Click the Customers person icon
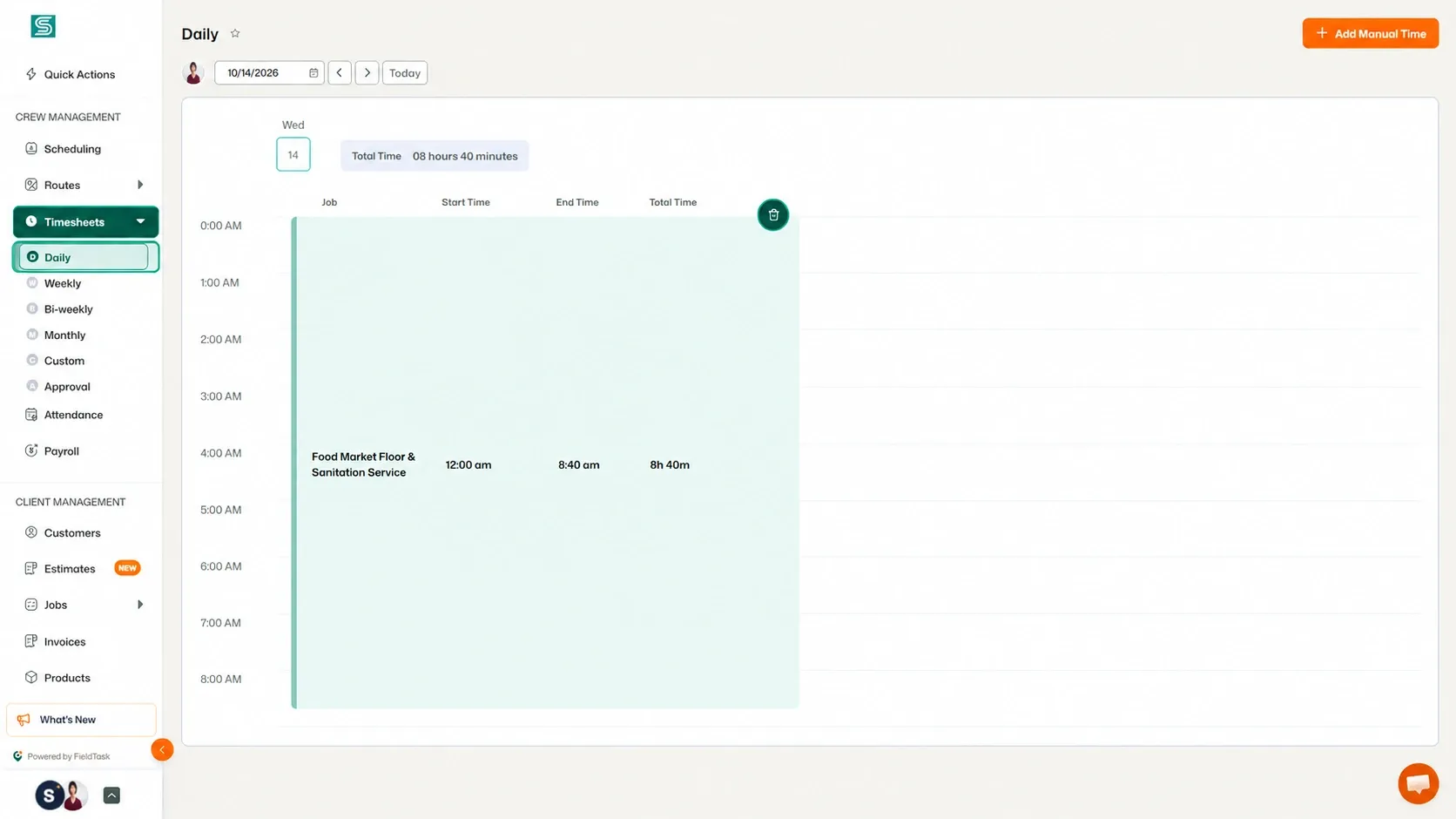 31,532
